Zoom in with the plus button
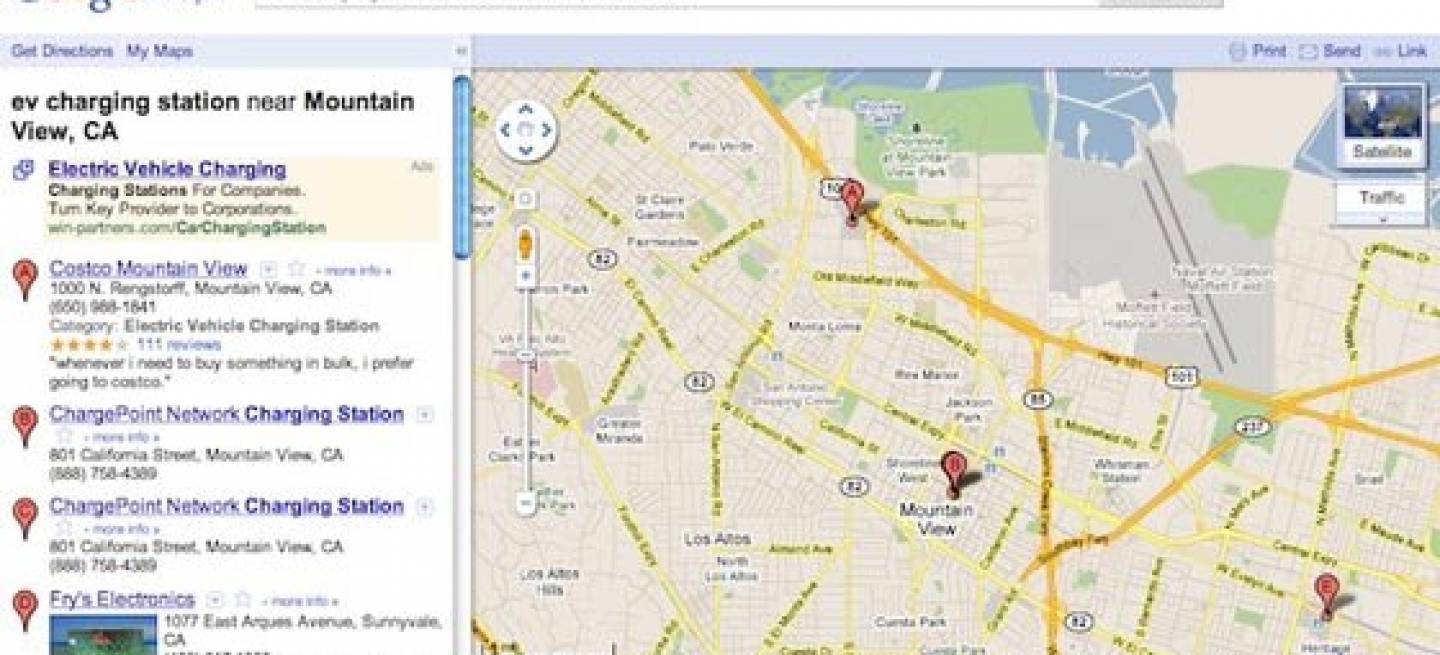 click(x=526, y=275)
